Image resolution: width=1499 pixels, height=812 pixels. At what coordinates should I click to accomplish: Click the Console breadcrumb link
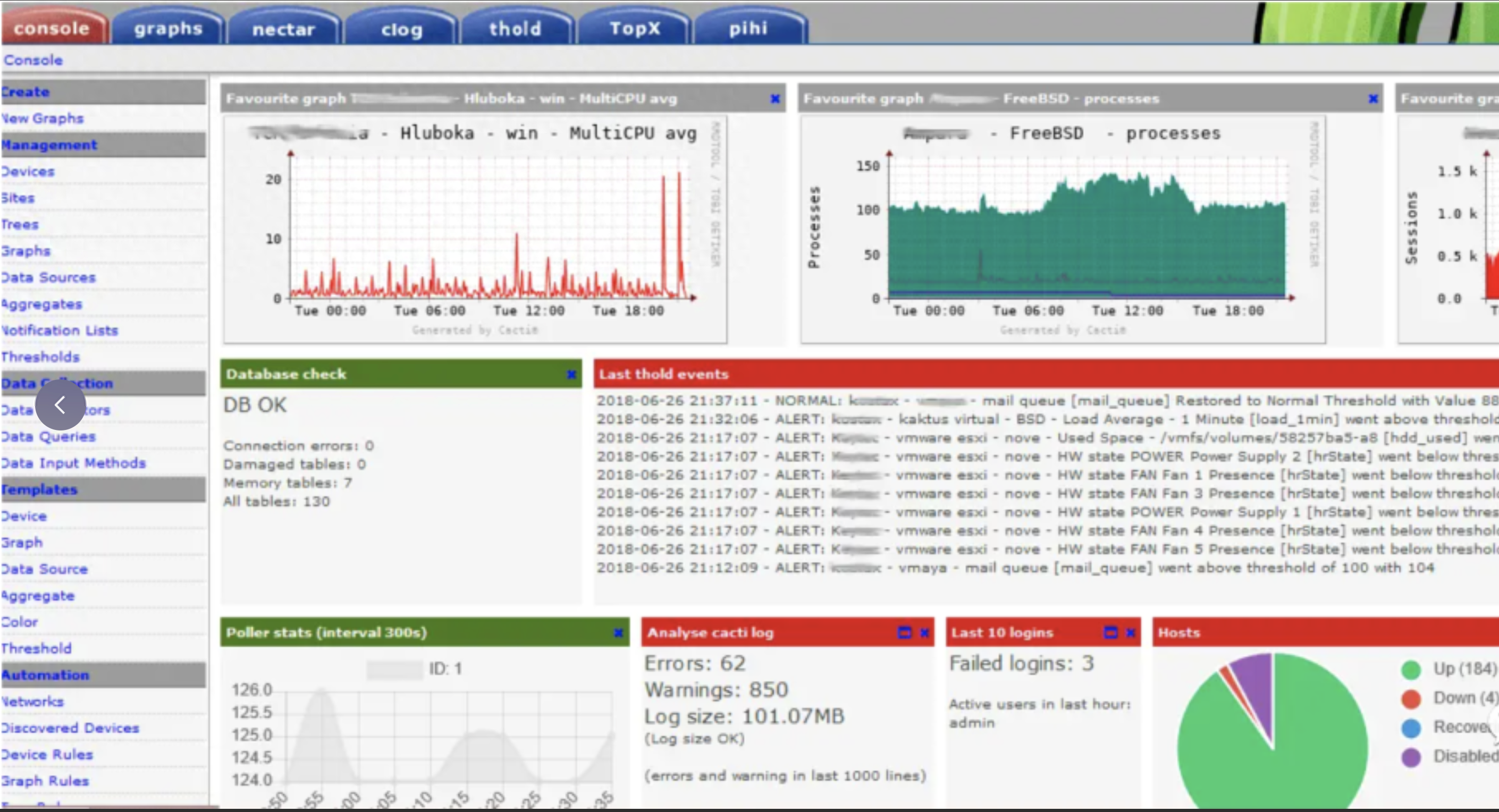pyautogui.click(x=33, y=60)
